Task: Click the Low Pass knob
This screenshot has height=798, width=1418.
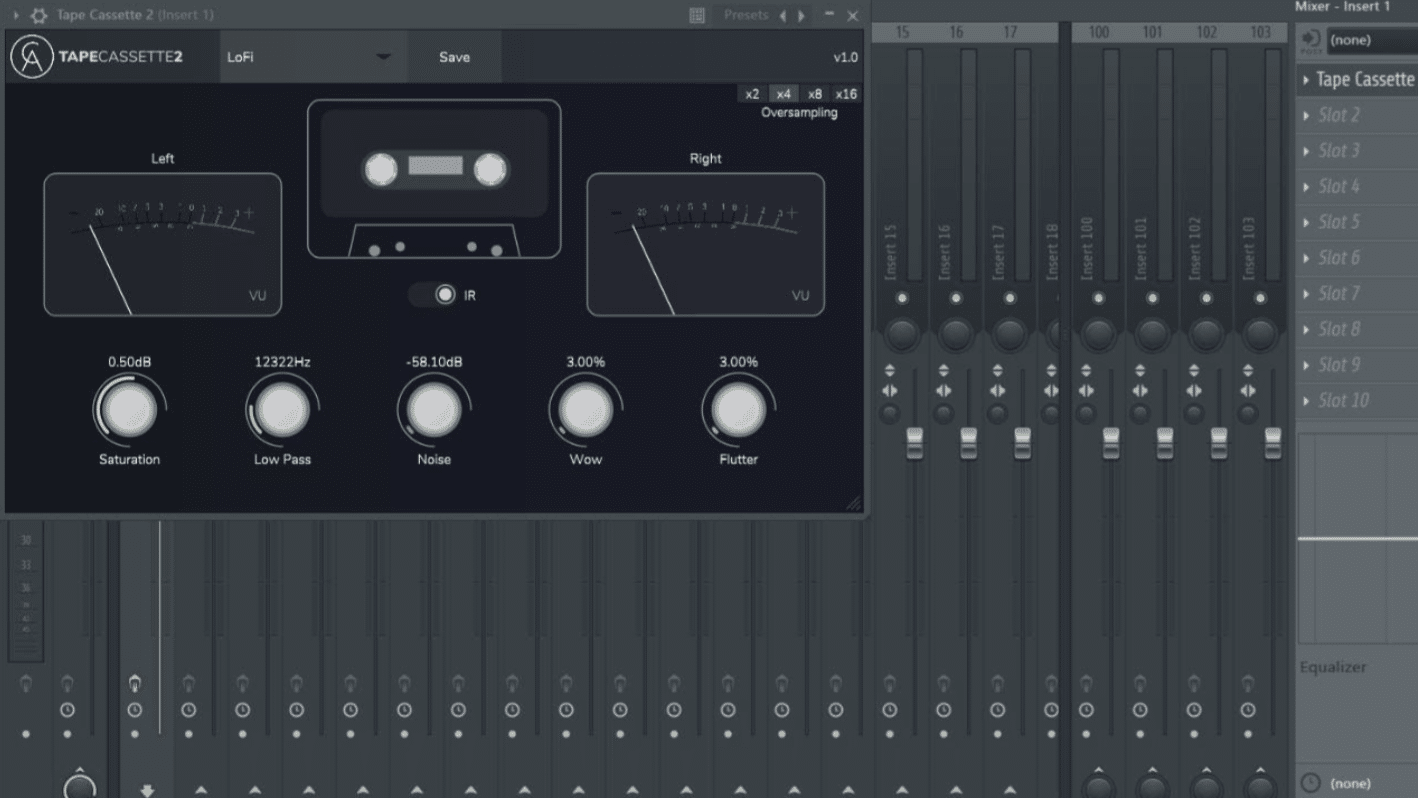Action: point(282,410)
